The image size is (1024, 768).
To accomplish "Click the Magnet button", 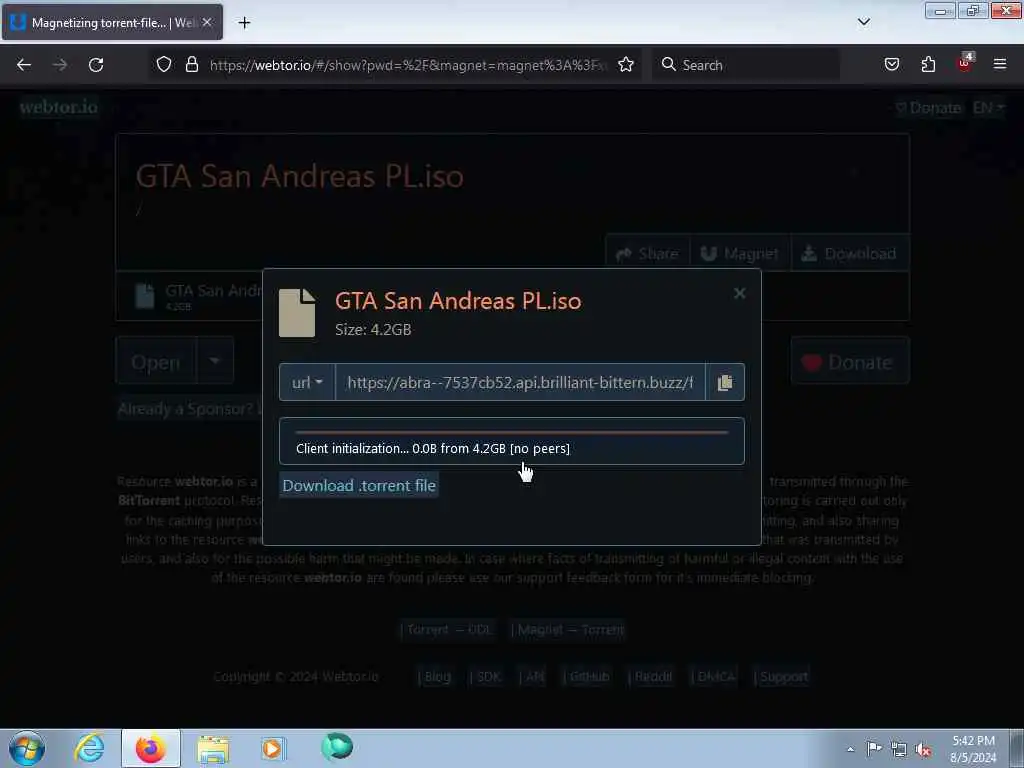I will coord(740,253).
